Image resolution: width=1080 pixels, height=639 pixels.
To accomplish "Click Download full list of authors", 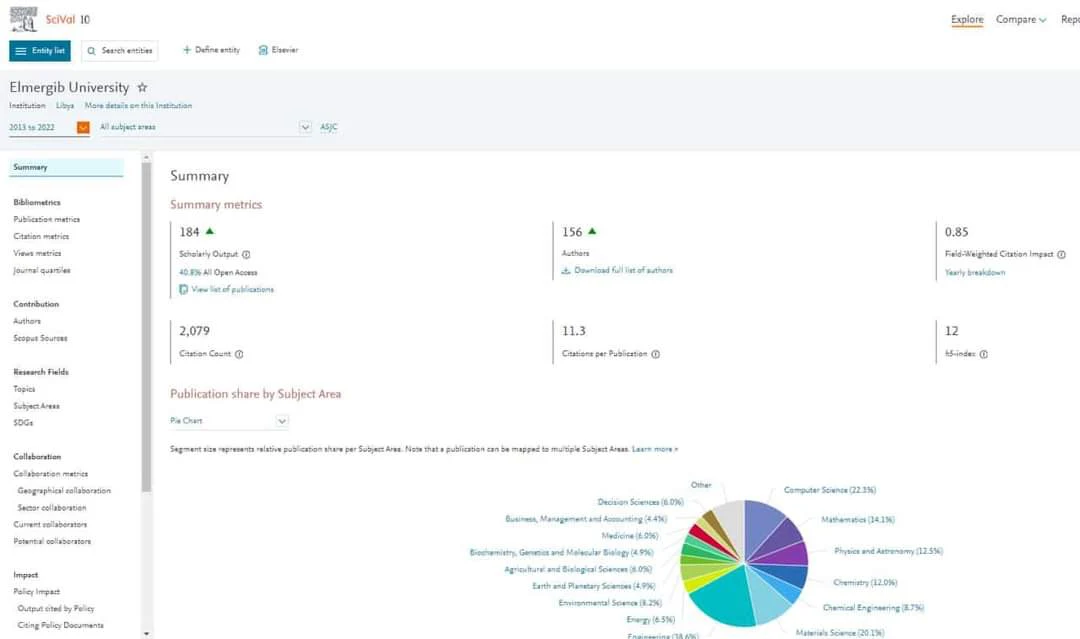I will 623,271.
